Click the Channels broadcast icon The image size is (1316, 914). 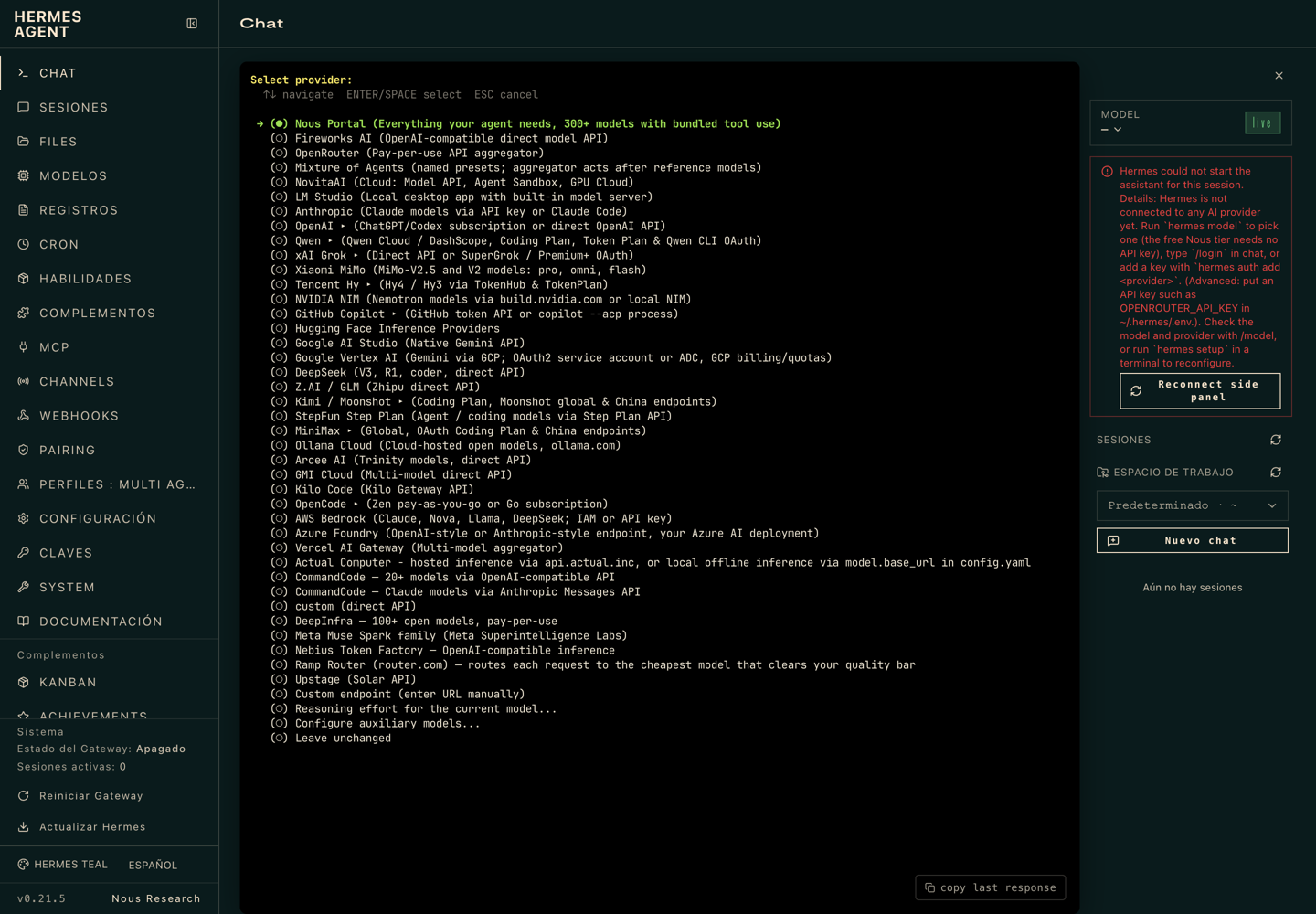click(24, 381)
